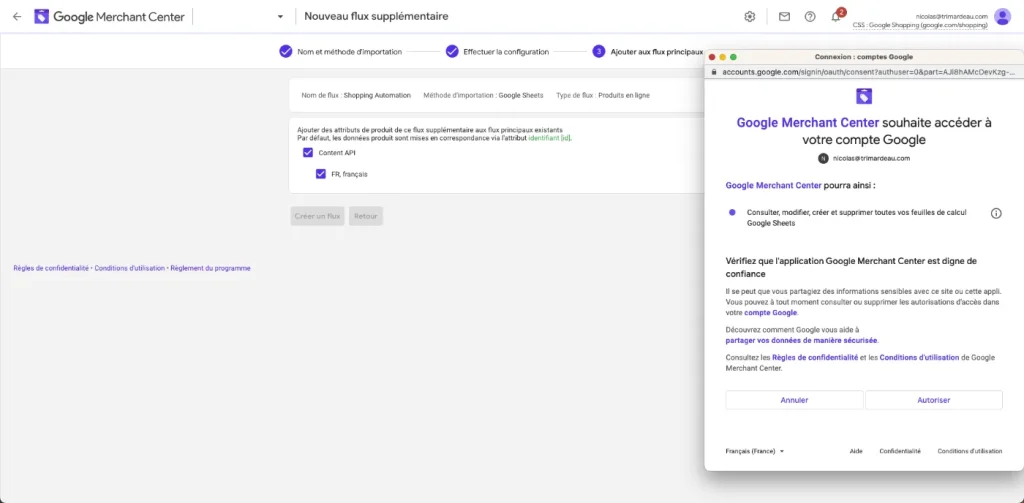The height and width of the screenshot is (503, 1024).
Task: Click the Connexion : comptes Google popup title
Action: (x=863, y=57)
